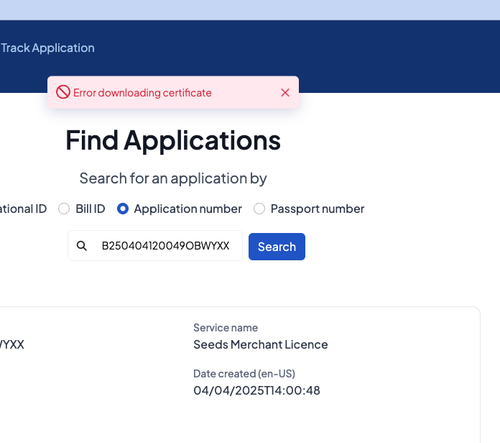Click the red prohibited error icon
500x443 pixels.
point(63,92)
